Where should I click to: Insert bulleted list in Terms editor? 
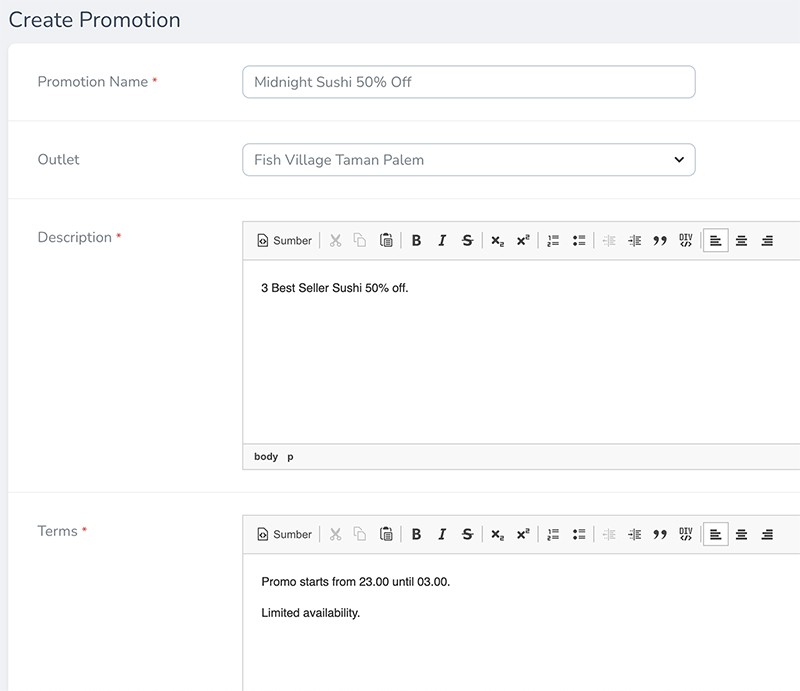pyautogui.click(x=579, y=535)
